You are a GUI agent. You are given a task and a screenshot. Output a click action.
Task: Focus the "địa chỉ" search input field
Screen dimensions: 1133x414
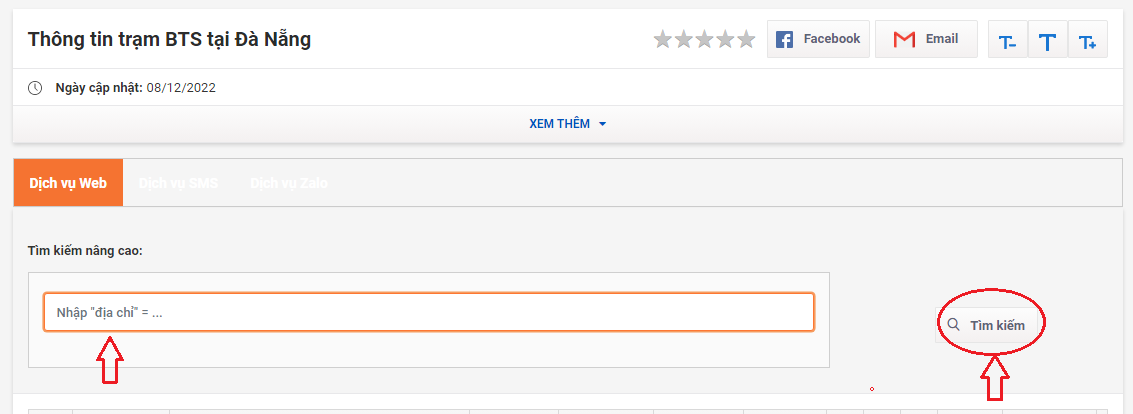429,312
